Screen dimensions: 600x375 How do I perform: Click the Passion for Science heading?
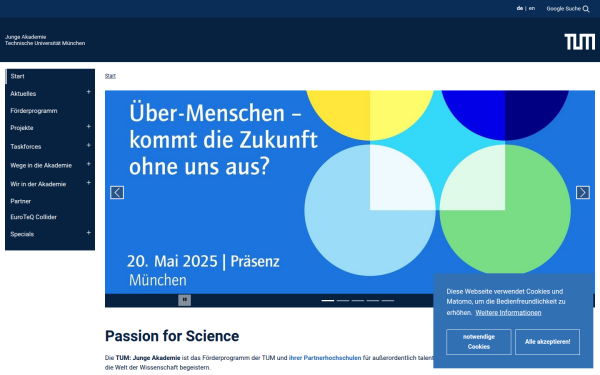(172, 336)
